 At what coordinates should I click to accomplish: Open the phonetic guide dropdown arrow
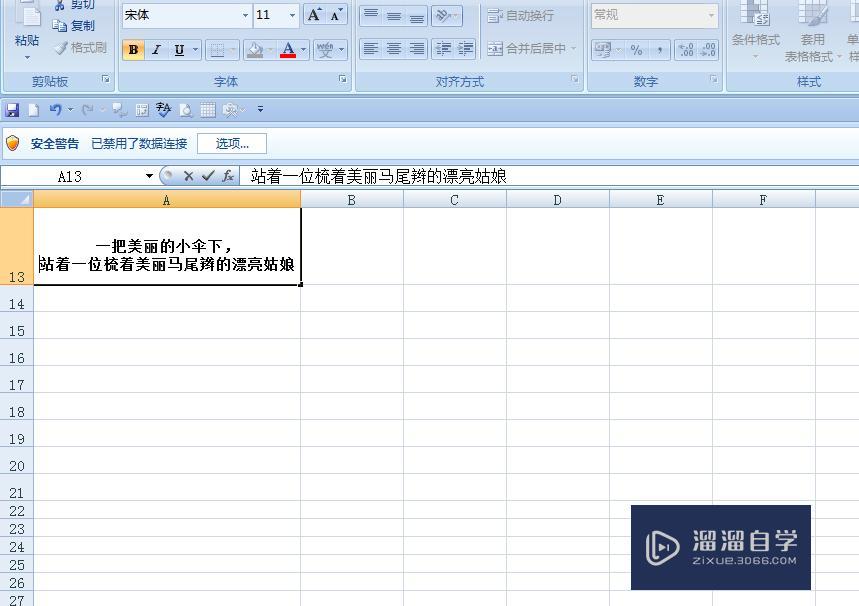pos(342,50)
